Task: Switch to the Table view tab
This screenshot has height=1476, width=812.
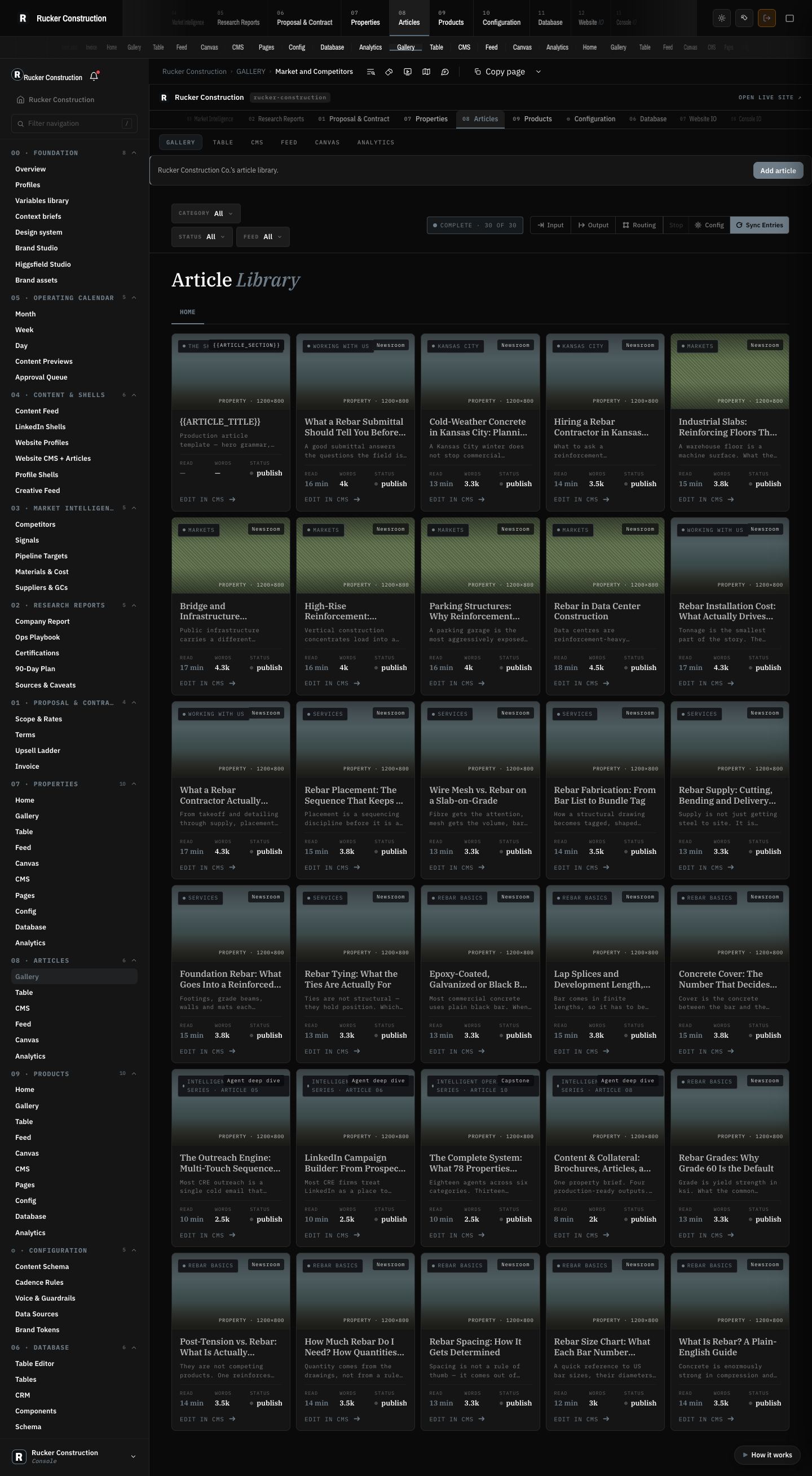Action: [x=223, y=142]
